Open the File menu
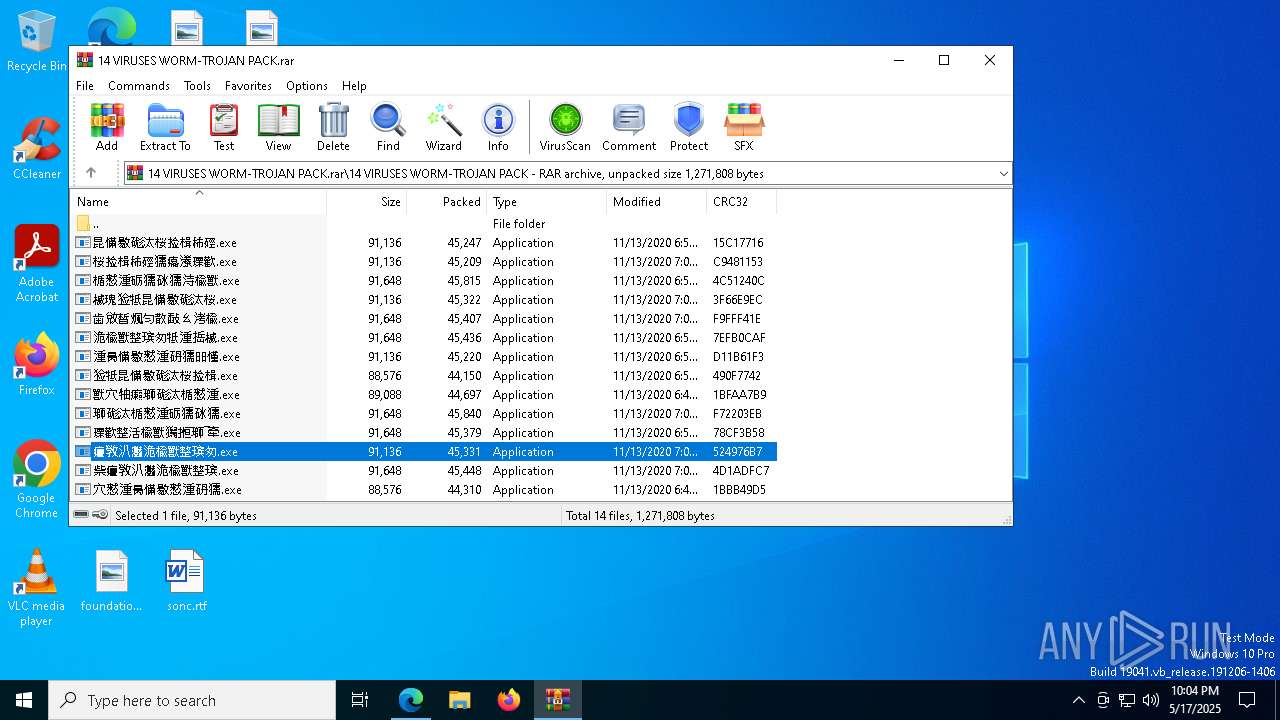The height and width of the screenshot is (720, 1280). tap(85, 86)
